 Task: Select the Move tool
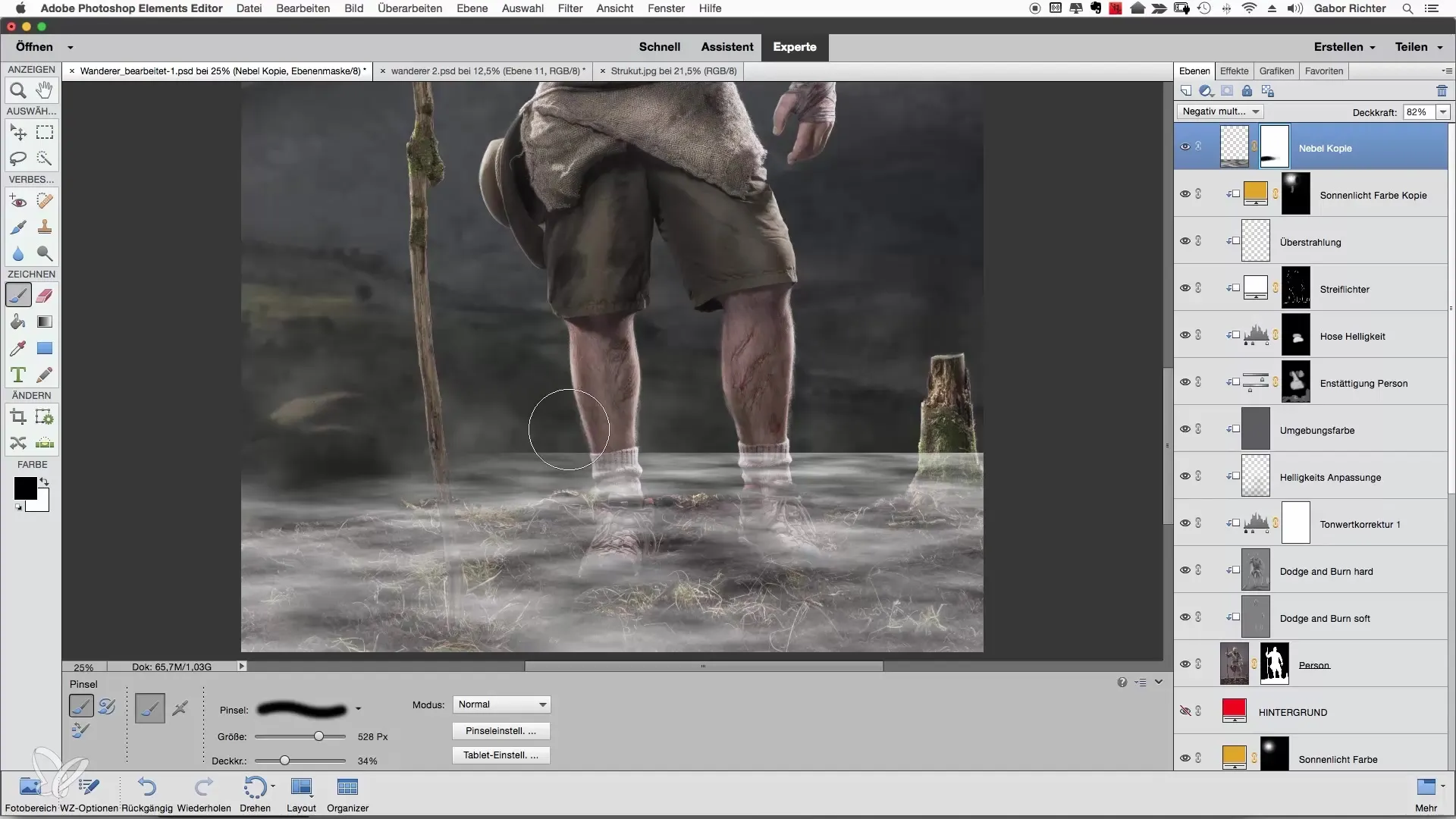[x=18, y=133]
